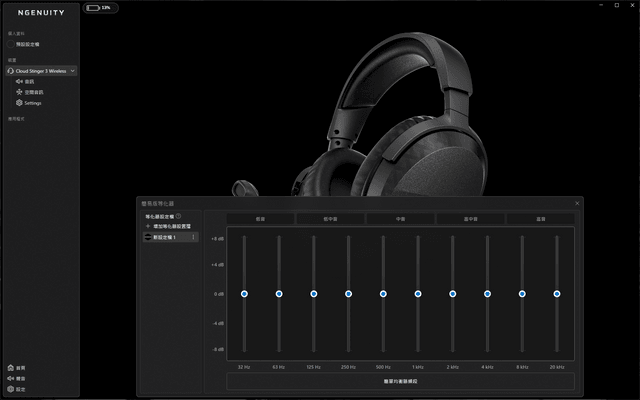Screen dimensions: 640x400
Task: Click the plus icon to add equalizer preset
Action: [148, 226]
